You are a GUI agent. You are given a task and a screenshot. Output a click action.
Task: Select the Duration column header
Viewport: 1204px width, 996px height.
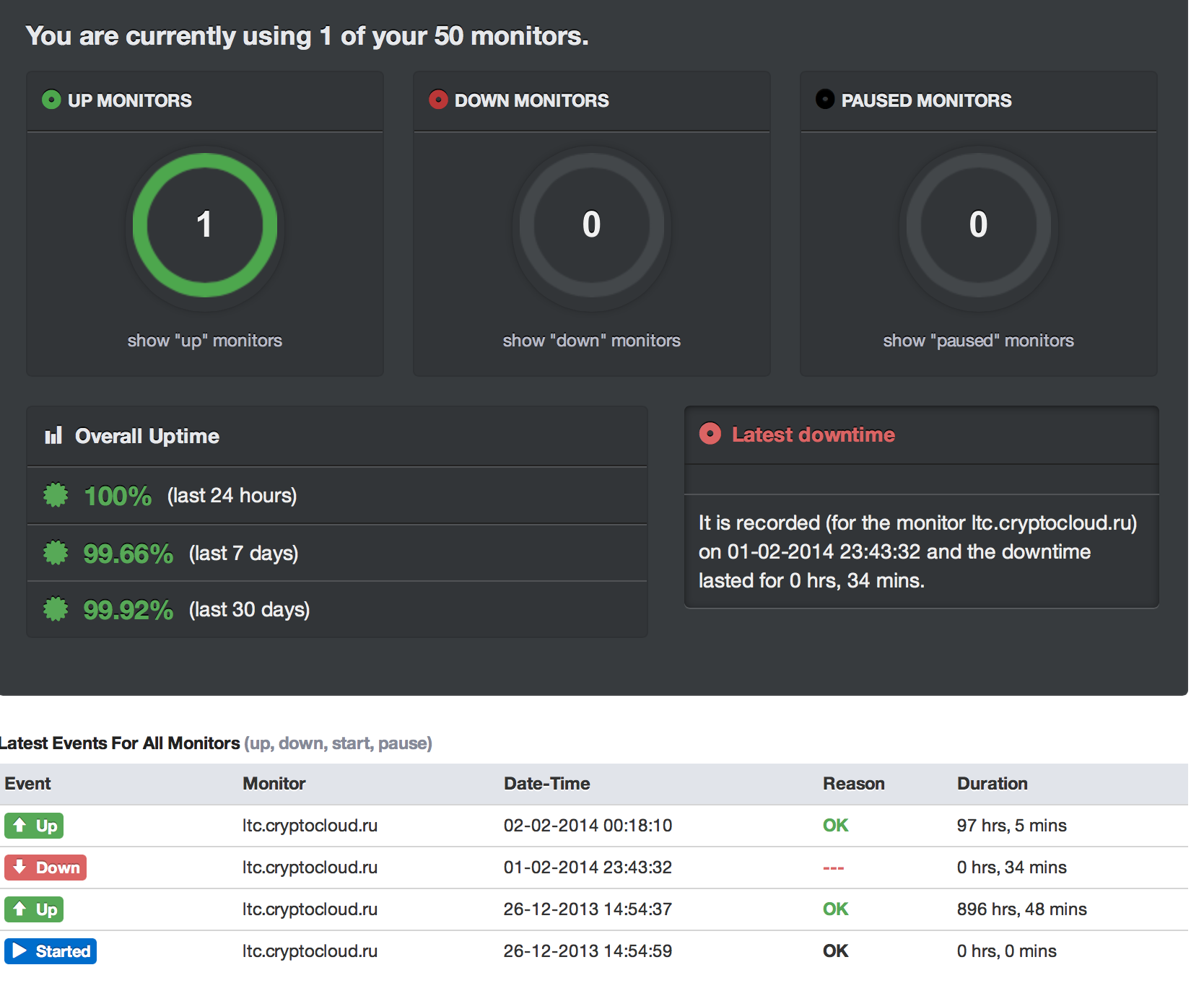coord(992,784)
